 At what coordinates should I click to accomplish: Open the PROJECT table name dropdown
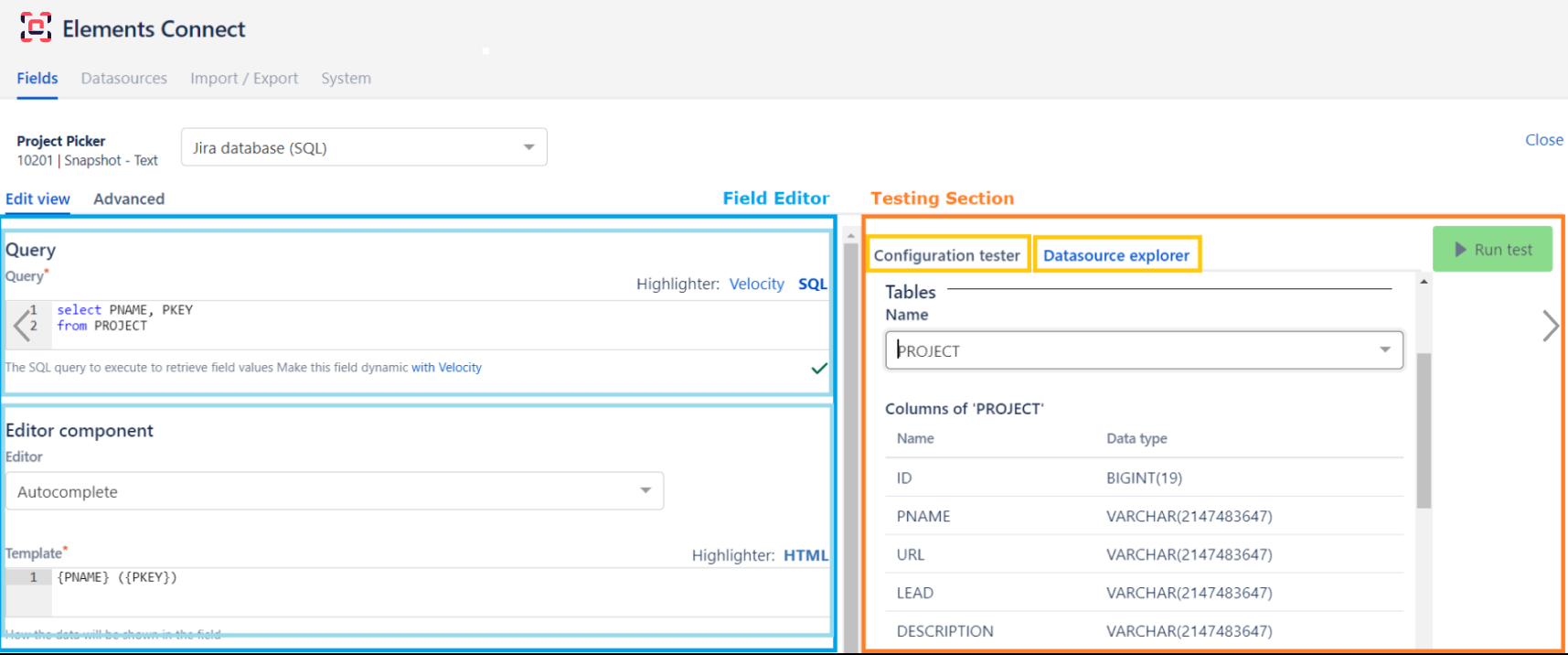[x=1144, y=350]
